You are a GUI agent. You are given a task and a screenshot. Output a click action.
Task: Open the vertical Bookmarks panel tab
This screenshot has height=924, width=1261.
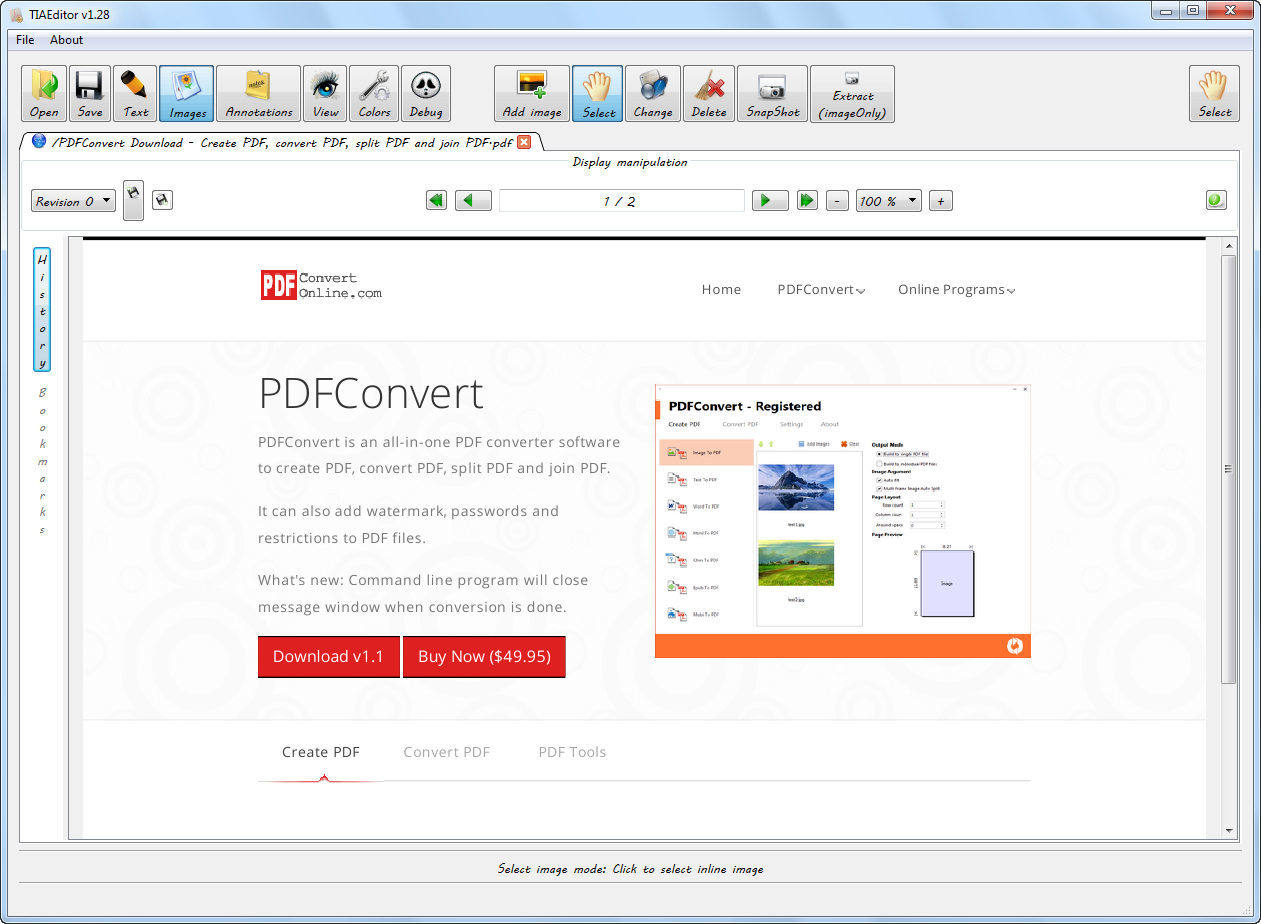[42, 460]
